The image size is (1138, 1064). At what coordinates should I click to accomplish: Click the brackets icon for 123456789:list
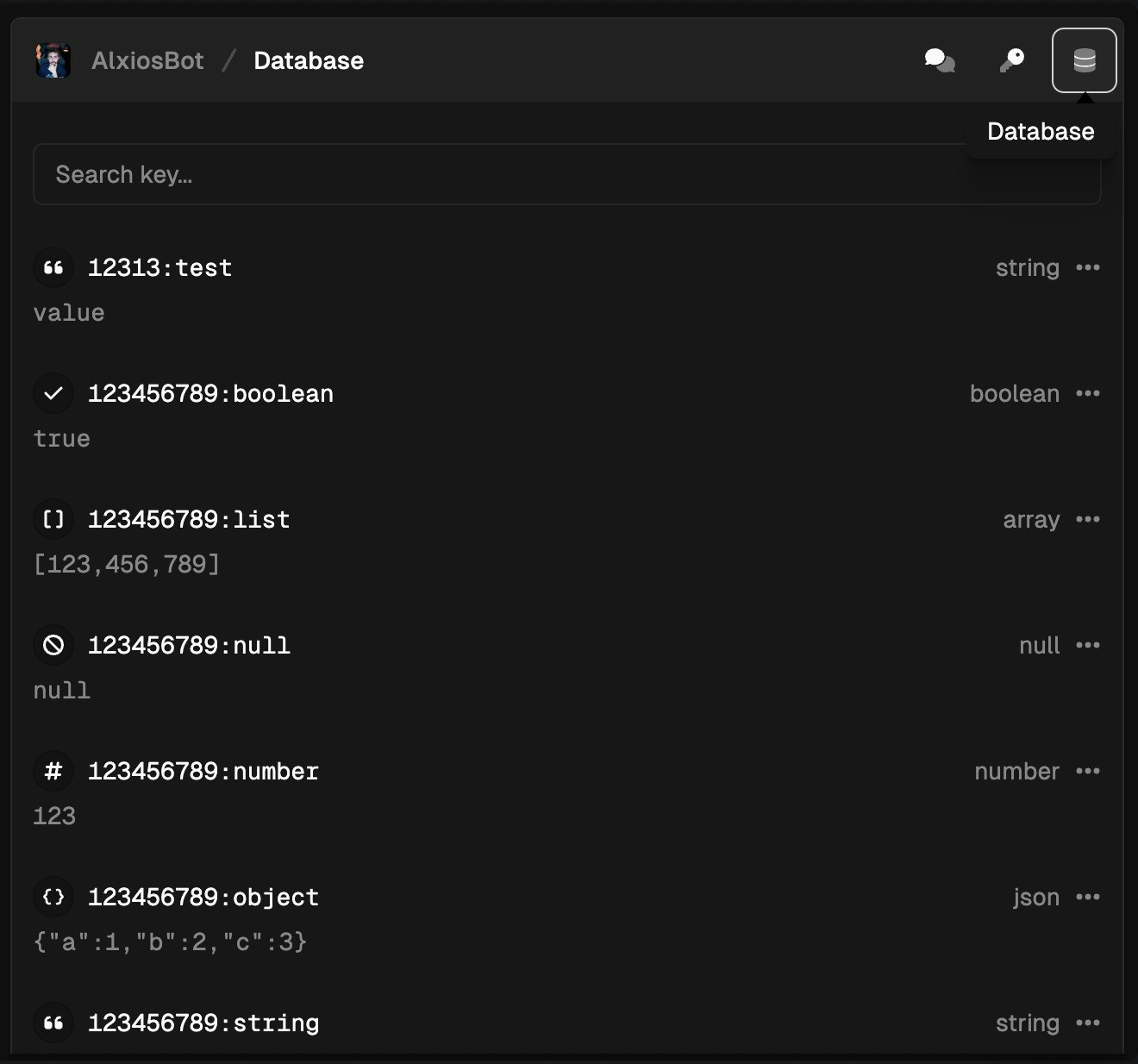[53, 519]
